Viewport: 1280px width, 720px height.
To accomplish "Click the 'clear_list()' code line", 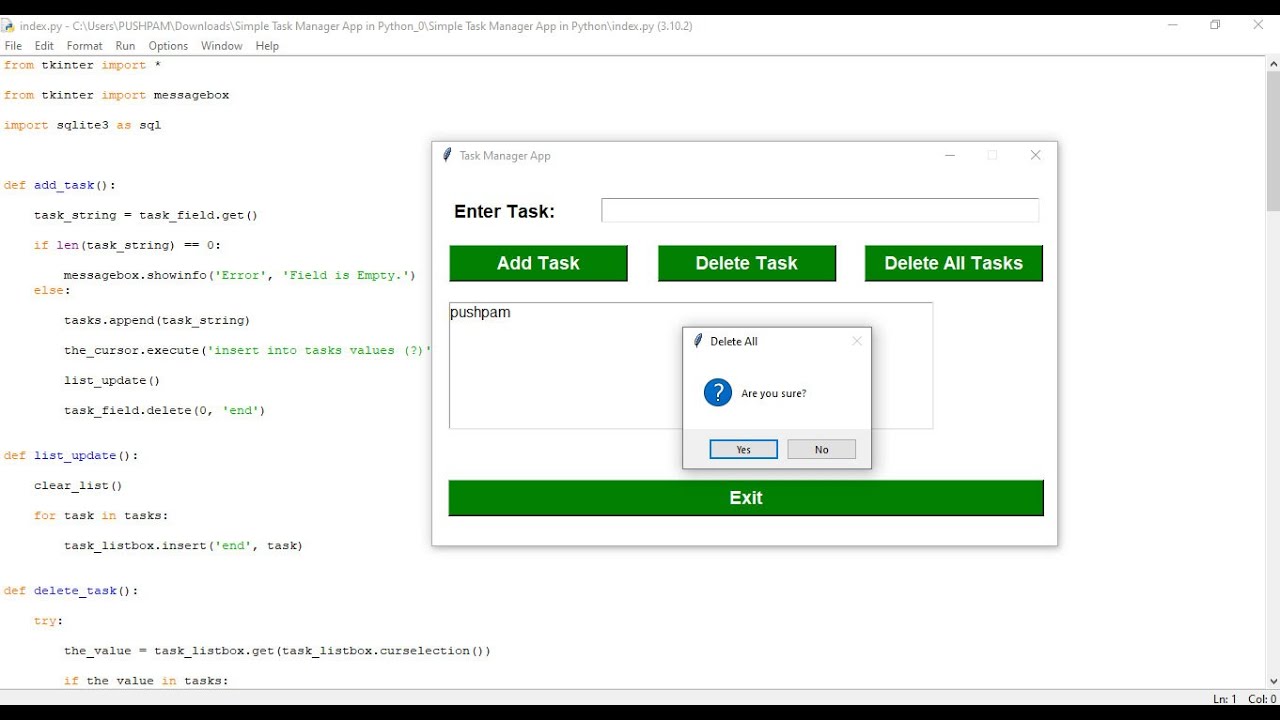I will (78, 486).
